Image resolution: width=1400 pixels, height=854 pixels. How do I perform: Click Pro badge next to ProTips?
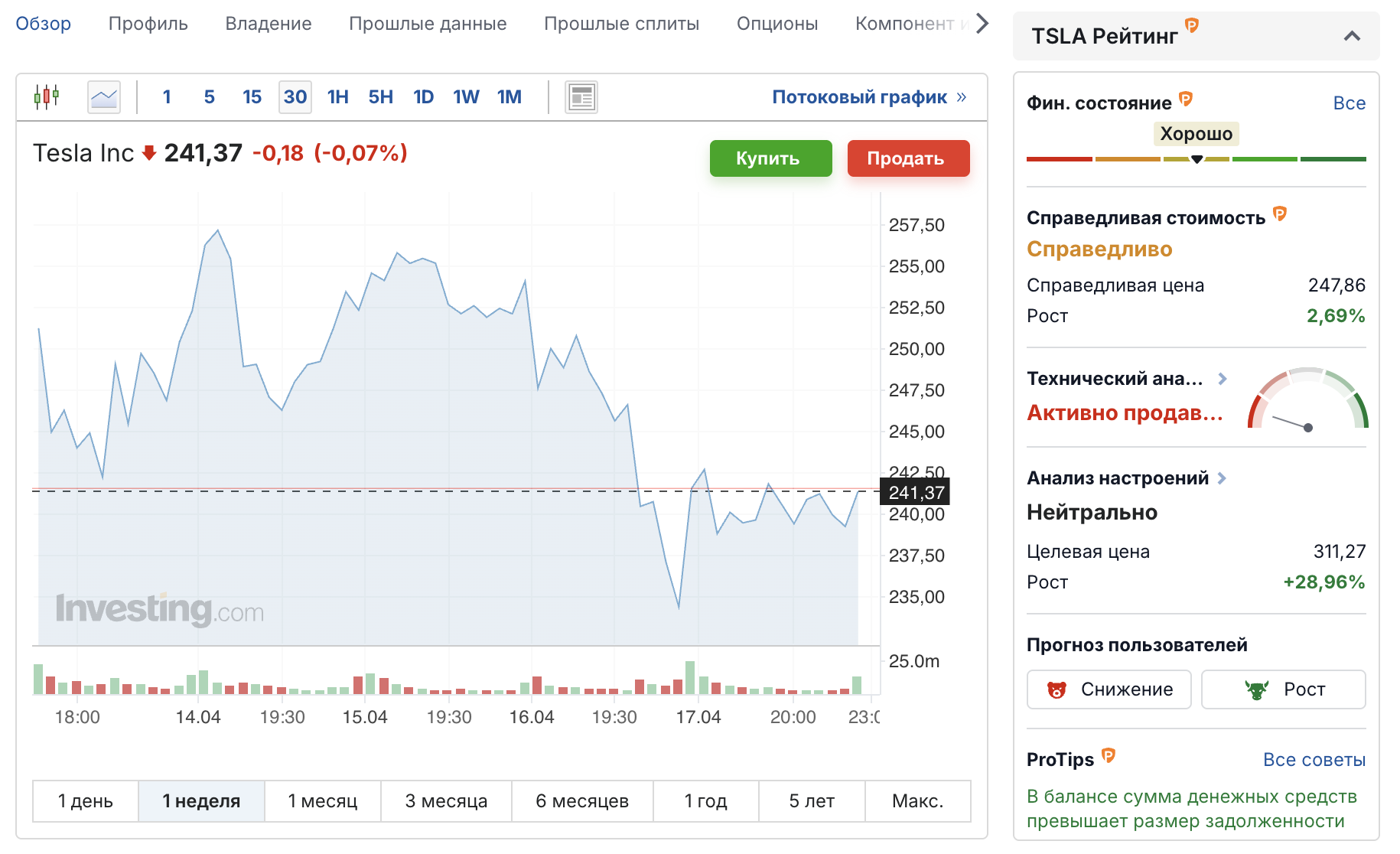click(x=1109, y=756)
